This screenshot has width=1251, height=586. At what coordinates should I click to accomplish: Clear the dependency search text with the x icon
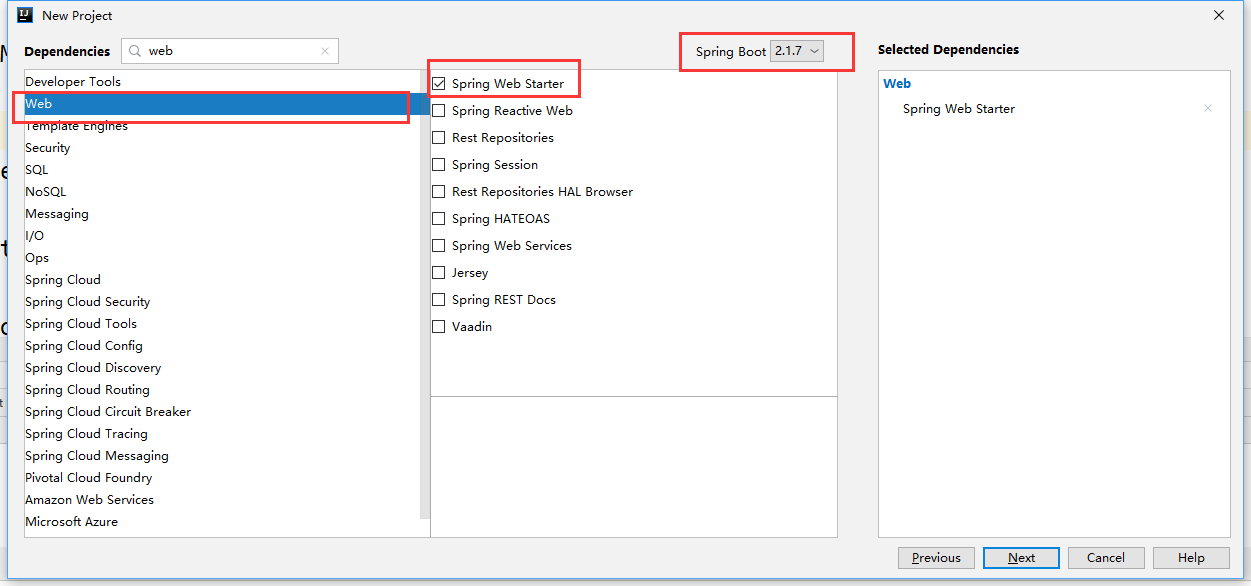pyautogui.click(x=325, y=51)
